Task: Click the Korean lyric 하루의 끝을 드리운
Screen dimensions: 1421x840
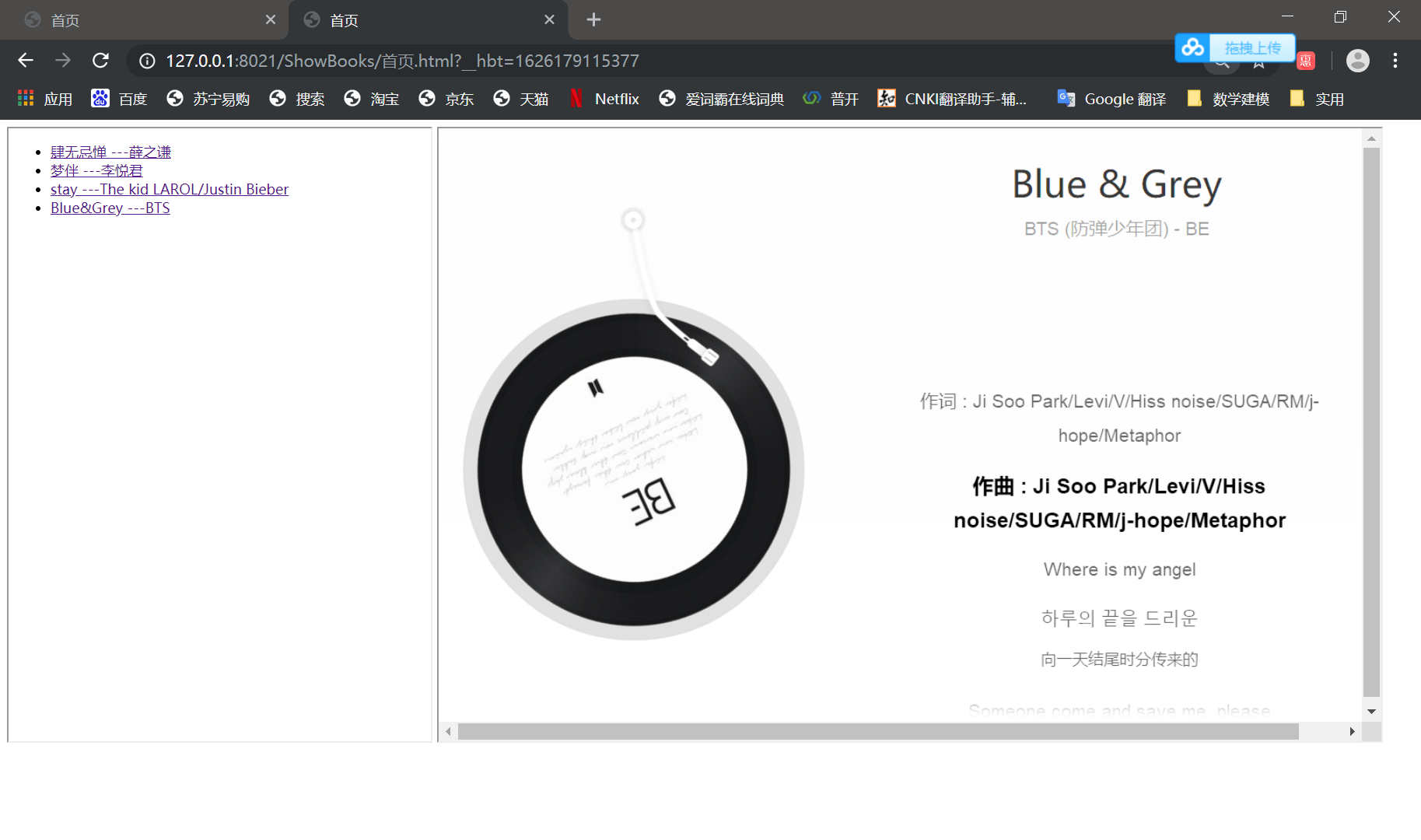Action: (x=1119, y=618)
